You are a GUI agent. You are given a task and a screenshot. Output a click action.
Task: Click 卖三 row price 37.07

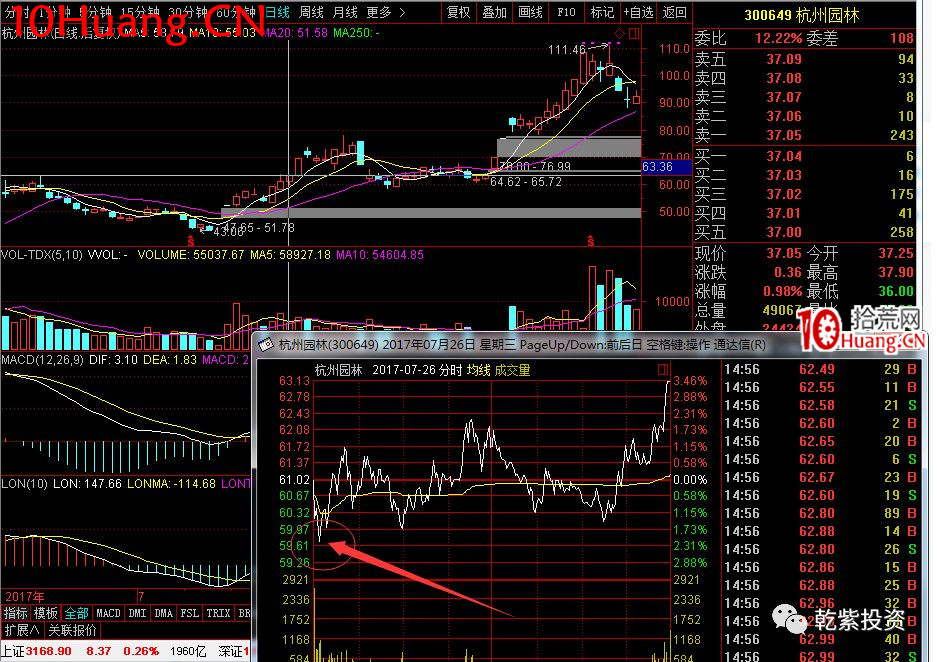pos(784,97)
